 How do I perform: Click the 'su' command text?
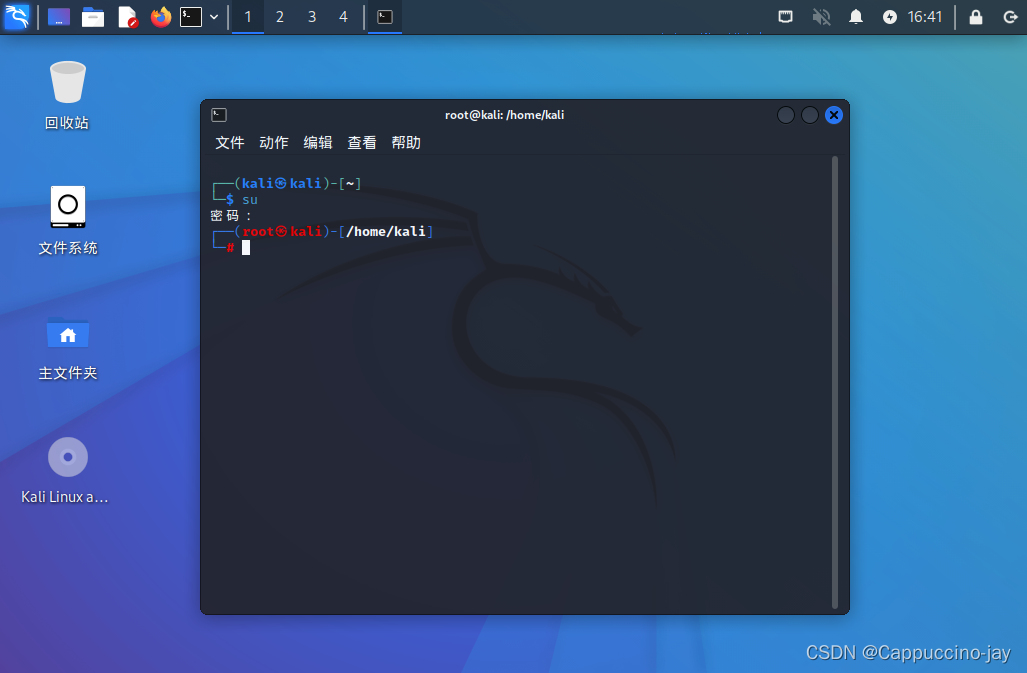250,200
